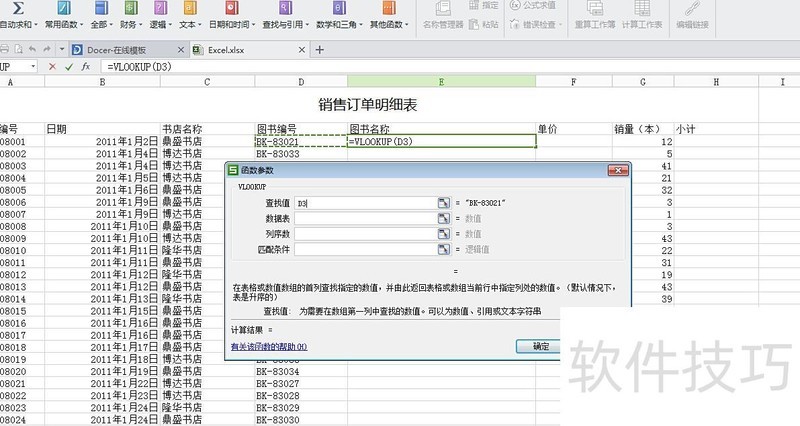
Task: Click the 销售订单明细表 title cell
Action: click(x=368, y=105)
